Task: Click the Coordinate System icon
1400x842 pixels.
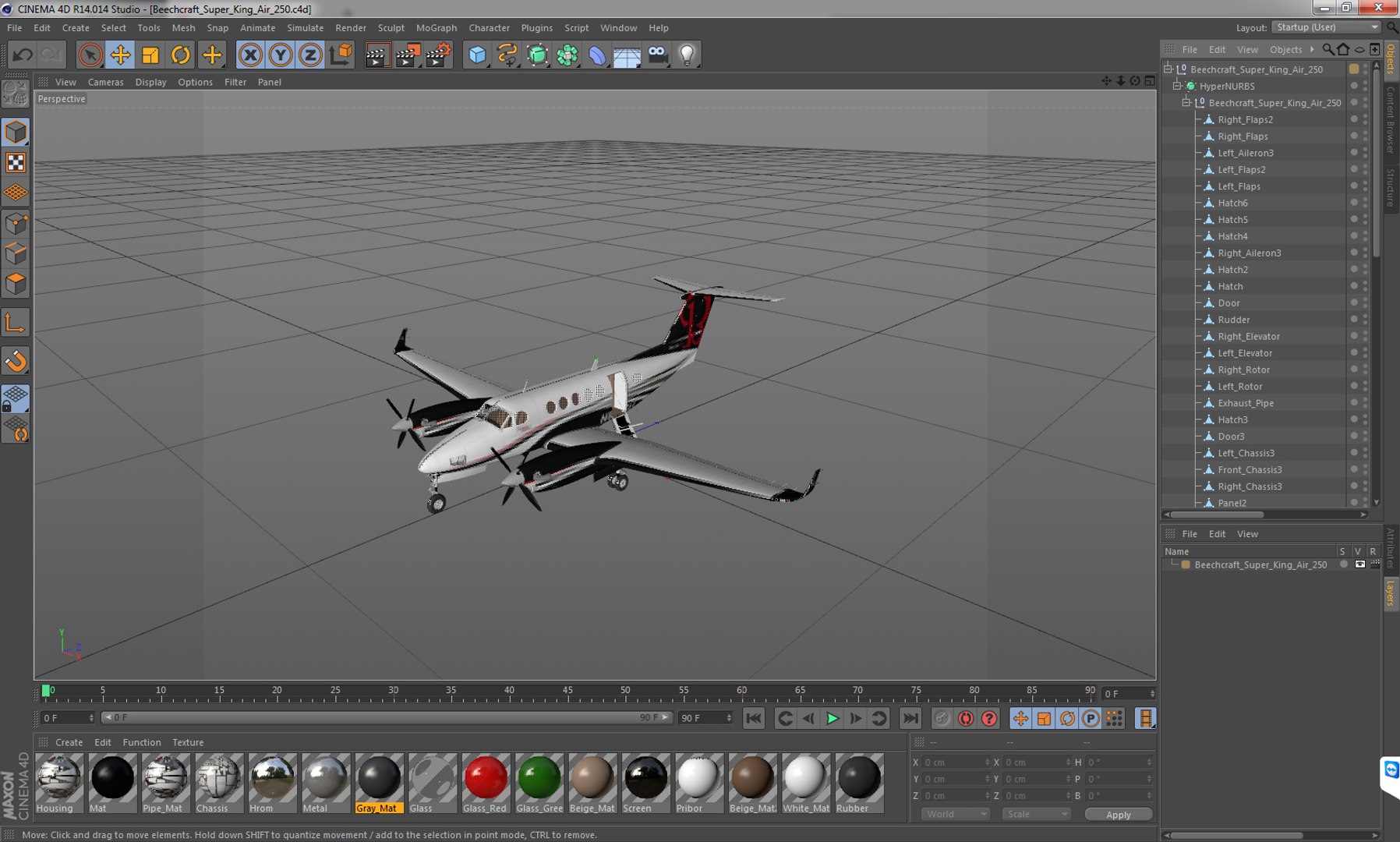Action: click(x=341, y=55)
